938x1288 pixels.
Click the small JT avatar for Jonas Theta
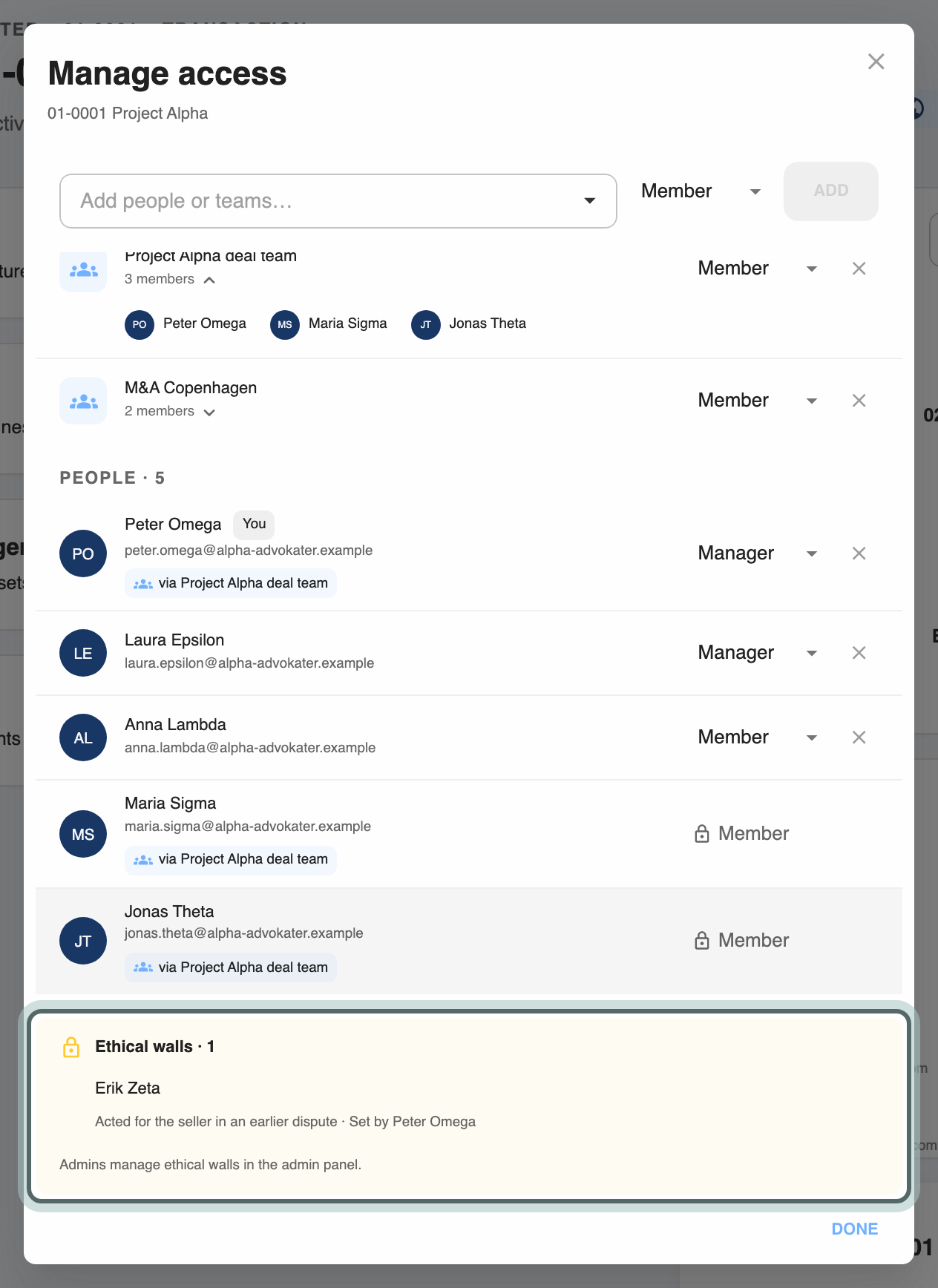(x=426, y=324)
